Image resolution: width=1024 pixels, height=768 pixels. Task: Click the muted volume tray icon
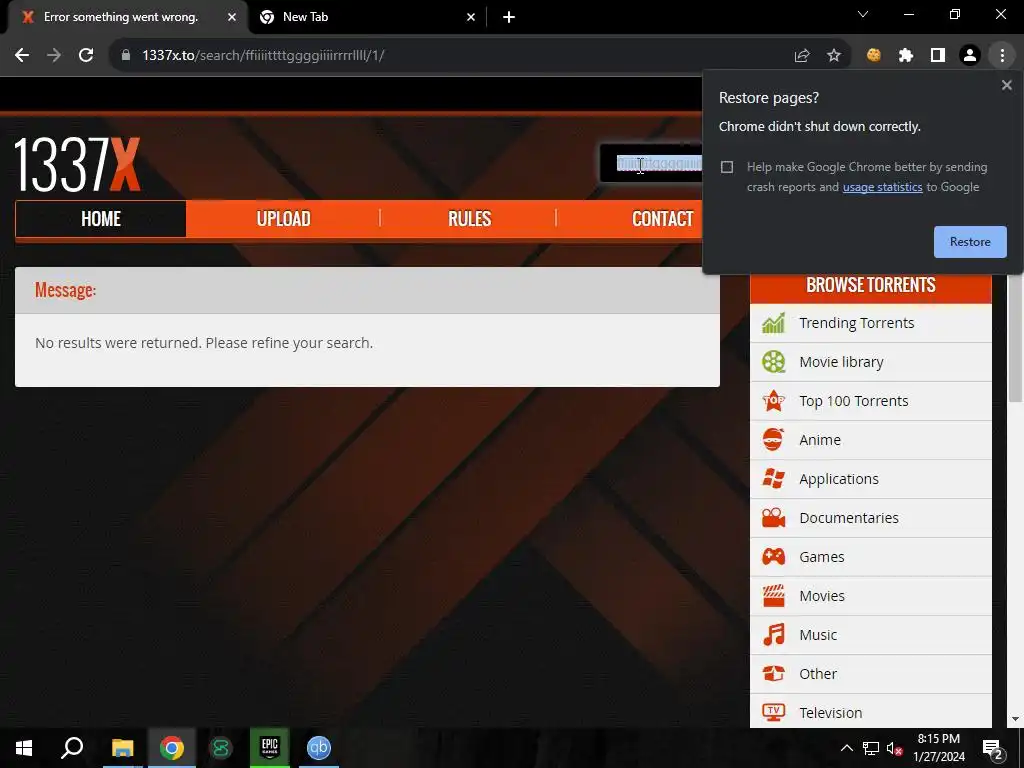click(894, 748)
